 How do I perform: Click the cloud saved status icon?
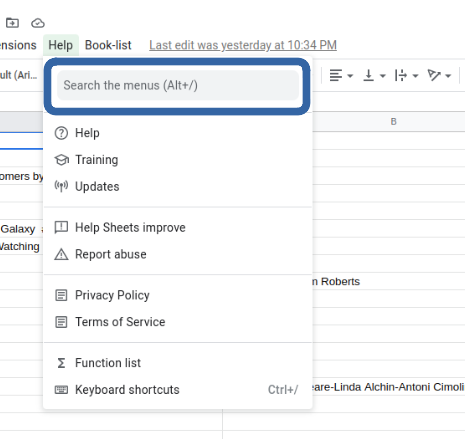point(38,23)
